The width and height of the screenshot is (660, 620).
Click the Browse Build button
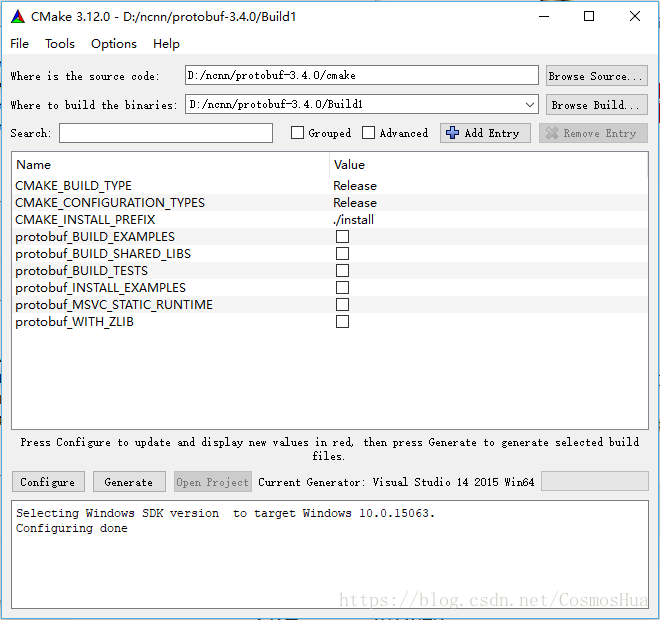[x=596, y=105]
